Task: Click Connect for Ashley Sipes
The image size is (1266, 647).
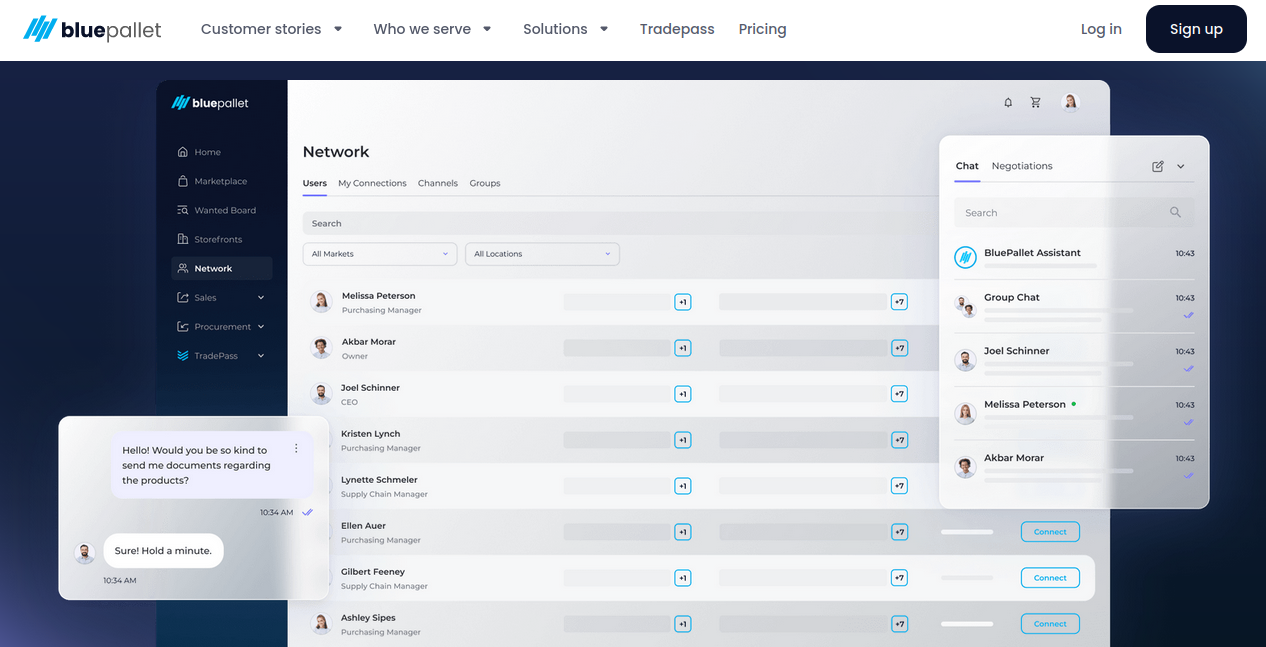Action: (x=1050, y=623)
